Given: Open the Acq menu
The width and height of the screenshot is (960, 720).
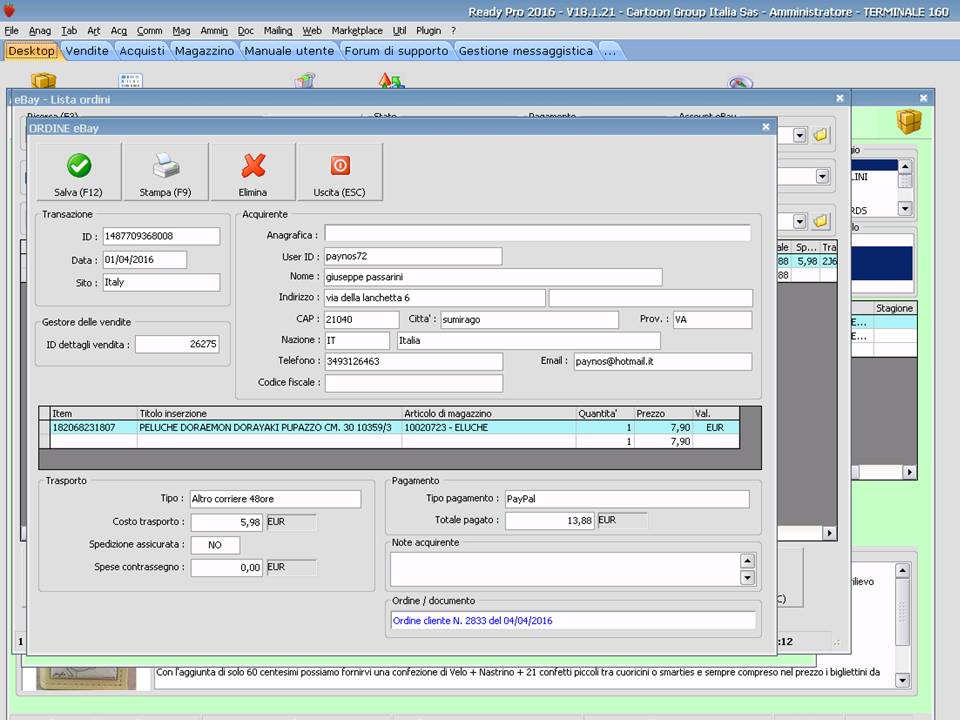Looking at the screenshot, I should [119, 31].
